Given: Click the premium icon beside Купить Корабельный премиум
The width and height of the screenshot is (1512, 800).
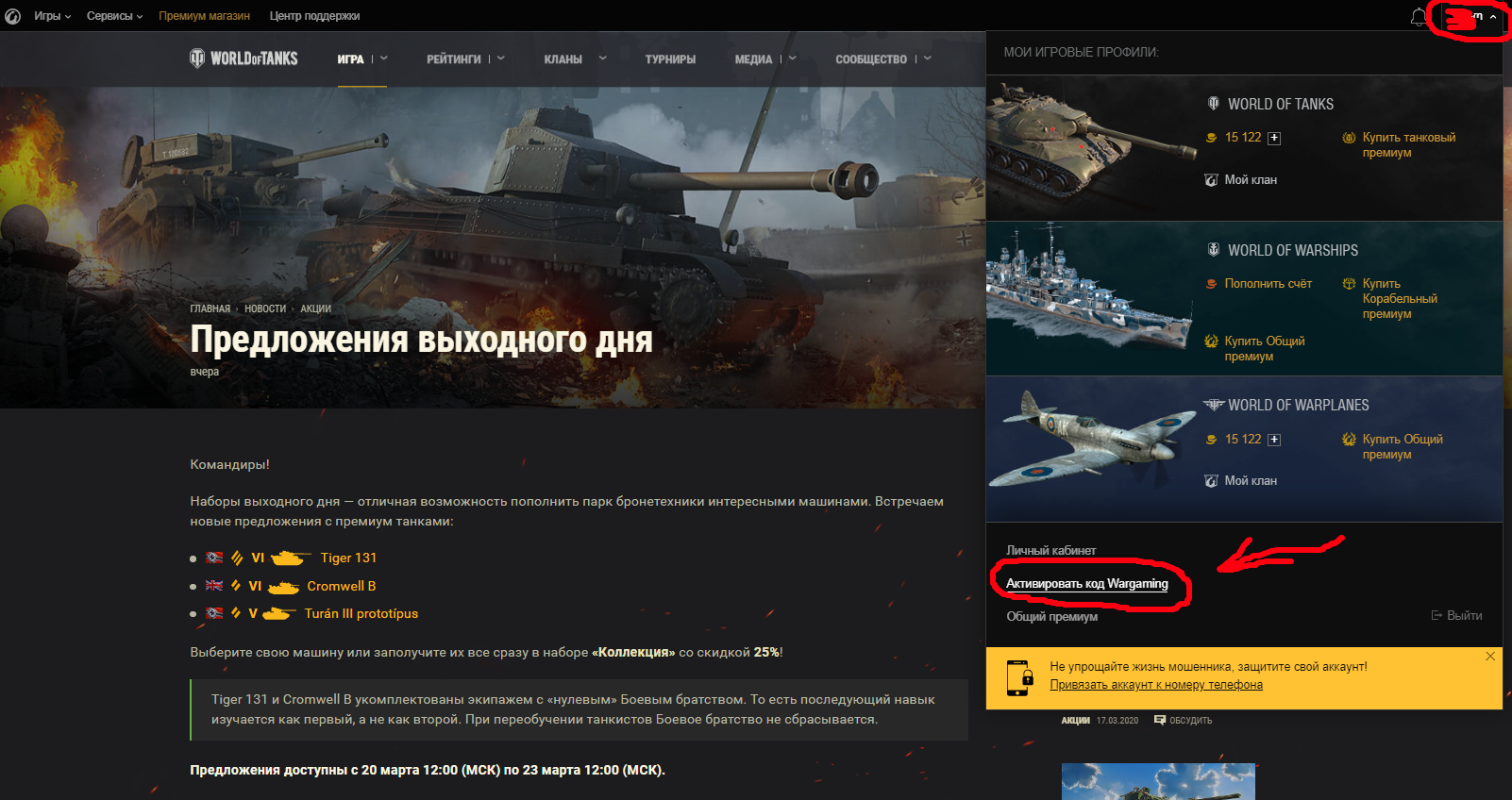Looking at the screenshot, I should click(1349, 284).
